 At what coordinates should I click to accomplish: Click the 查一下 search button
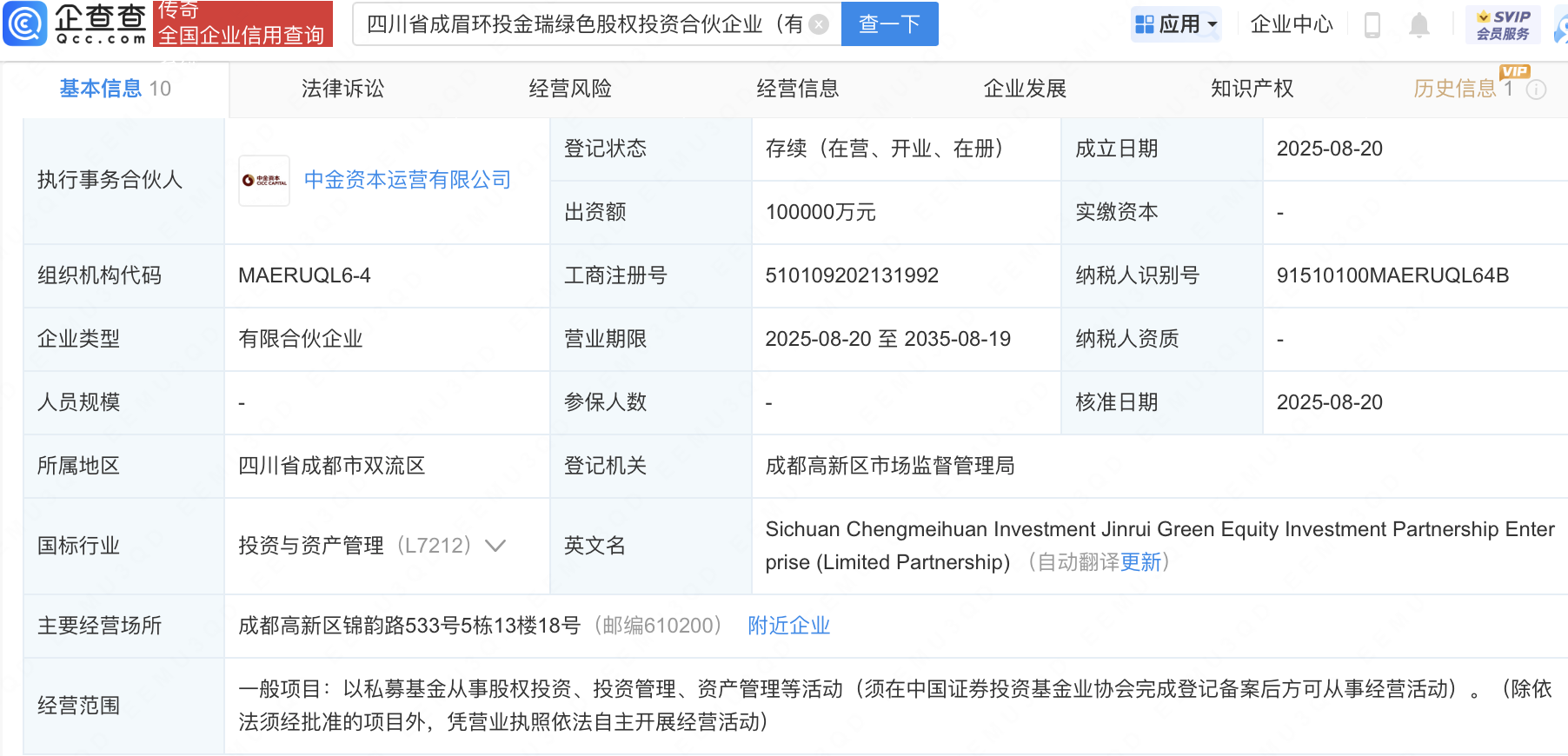click(x=890, y=24)
